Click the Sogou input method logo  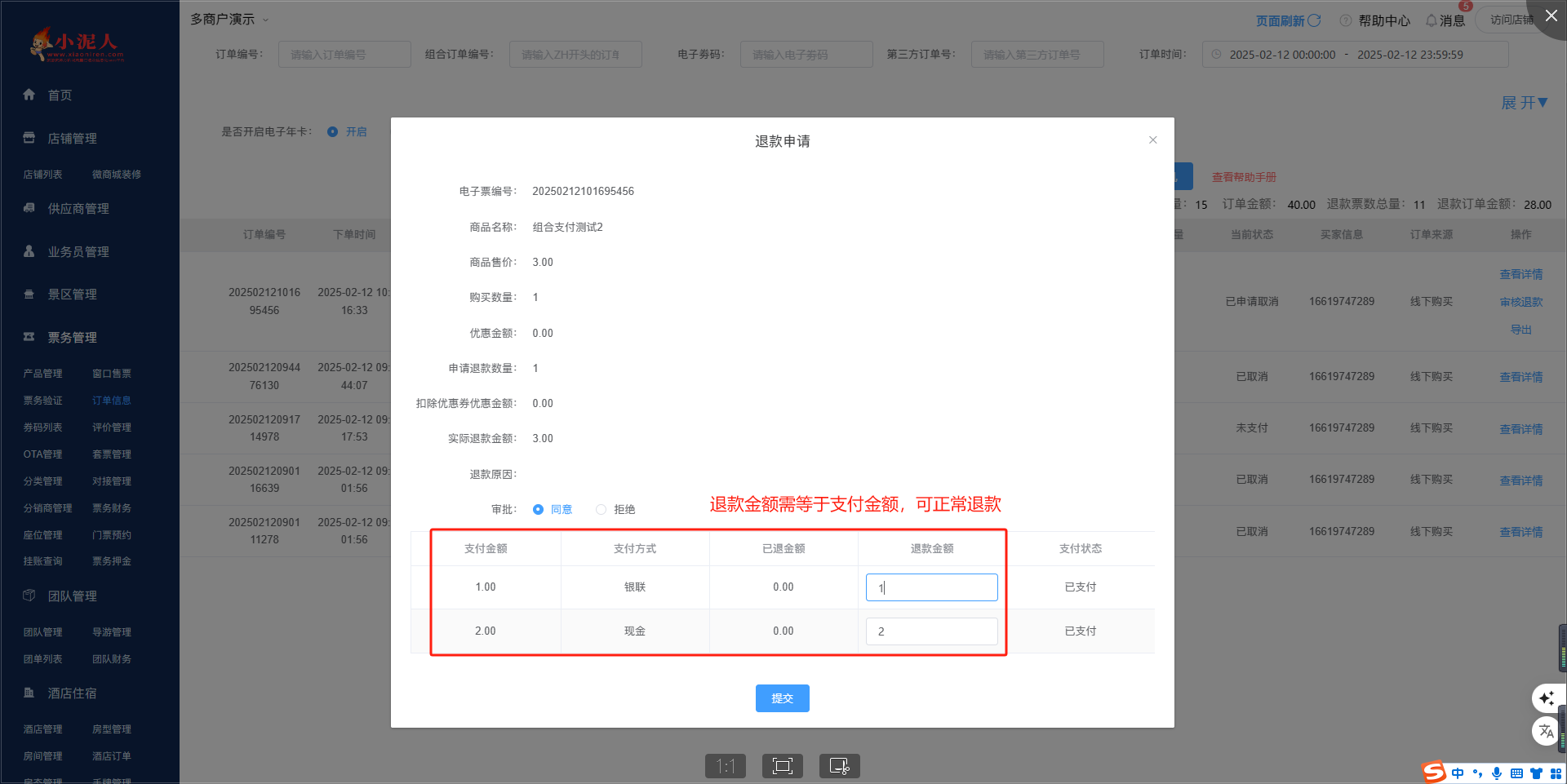(1433, 773)
